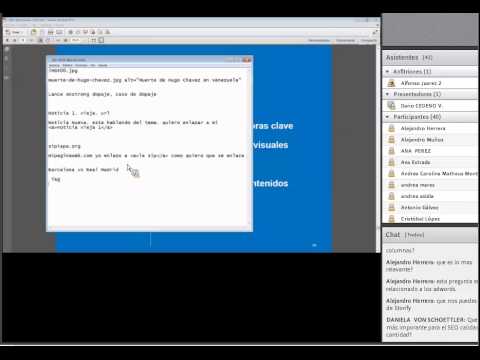This screenshot has height=360, width=480.
Task: Click participant icon next to Ana Estrada
Action: 391,162
